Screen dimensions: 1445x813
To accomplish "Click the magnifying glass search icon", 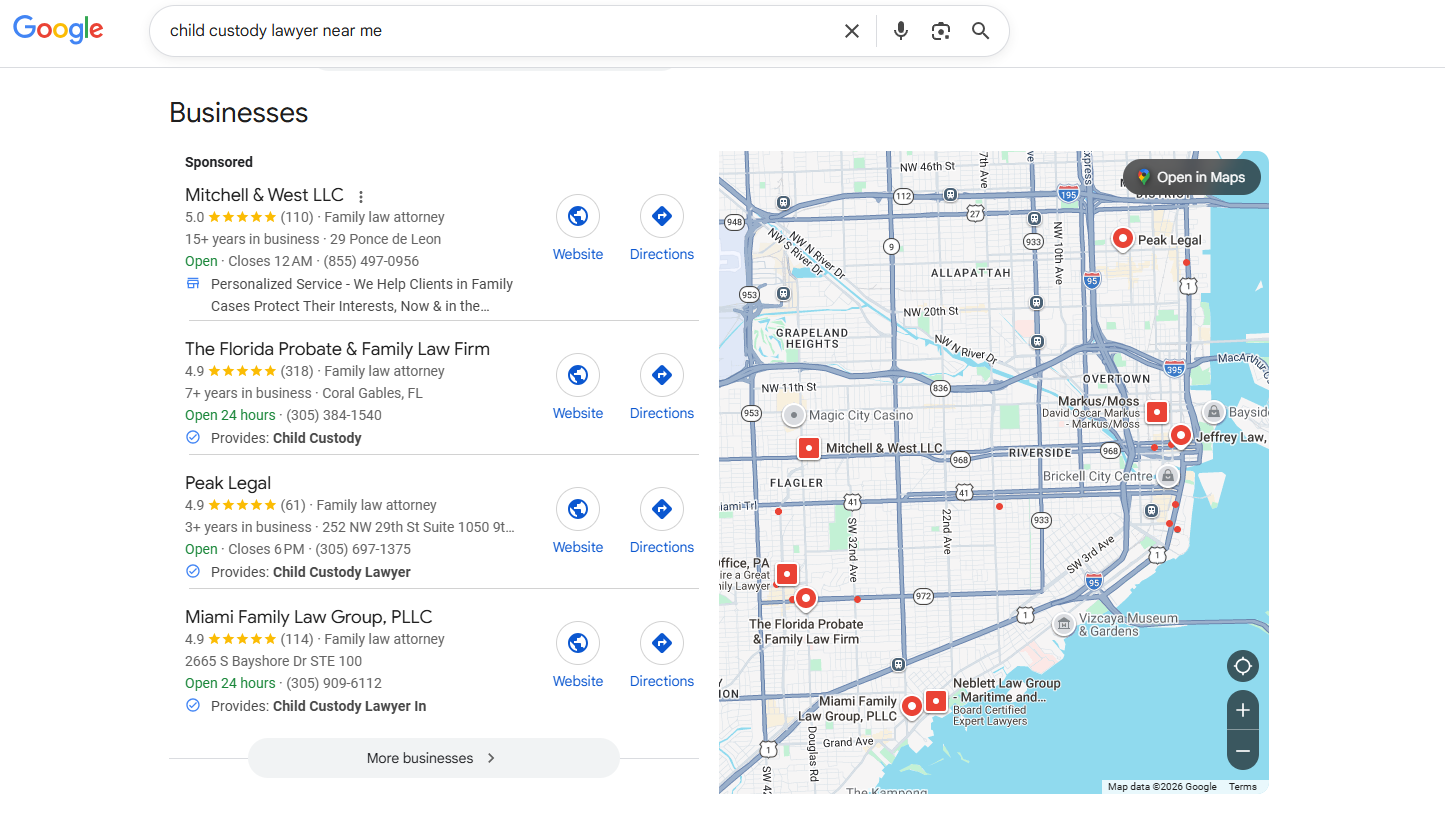I will point(980,31).
